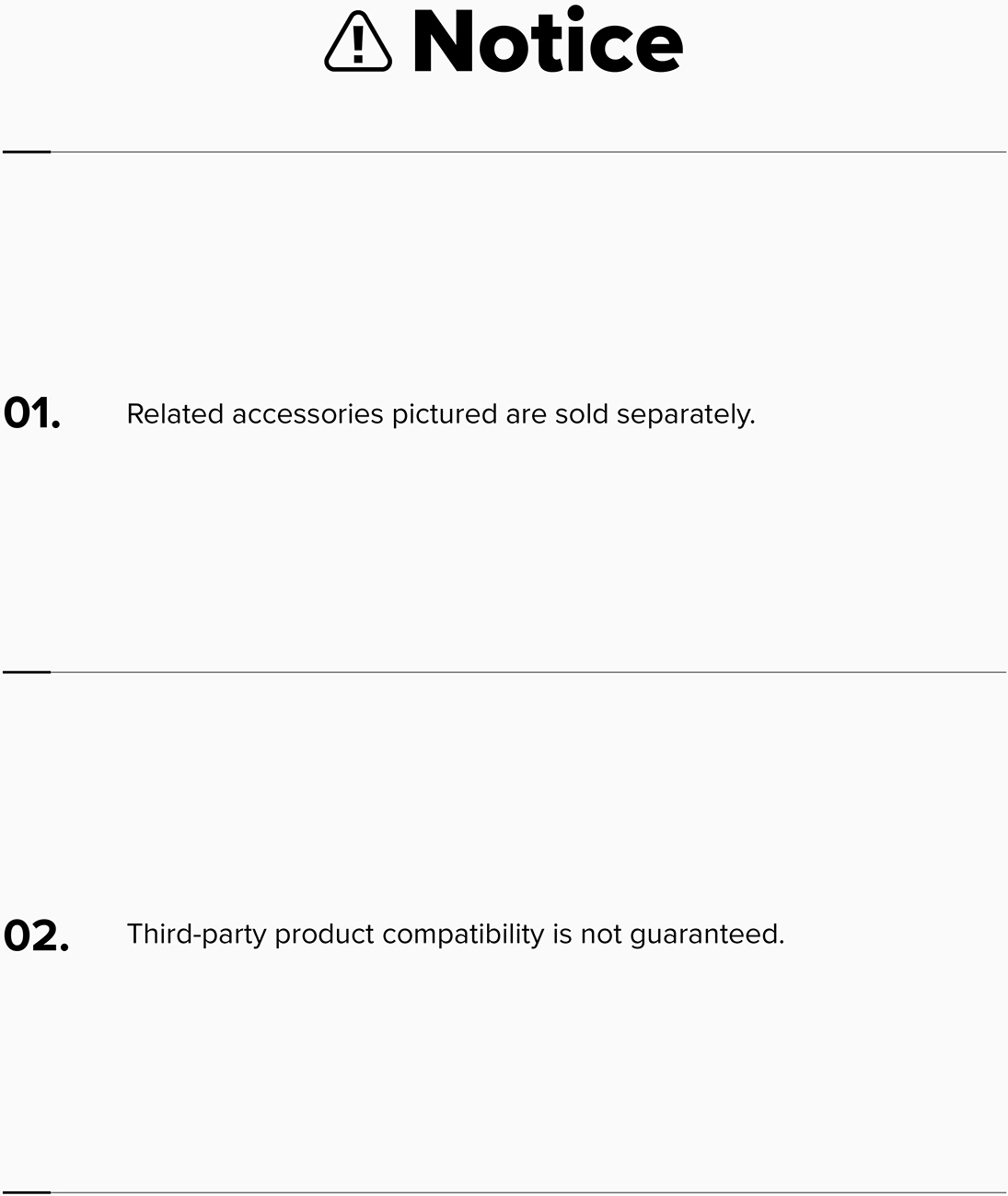Select the 01. item number
Image resolution: width=1008 pixels, height=1196 pixels.
pyautogui.click(x=32, y=413)
